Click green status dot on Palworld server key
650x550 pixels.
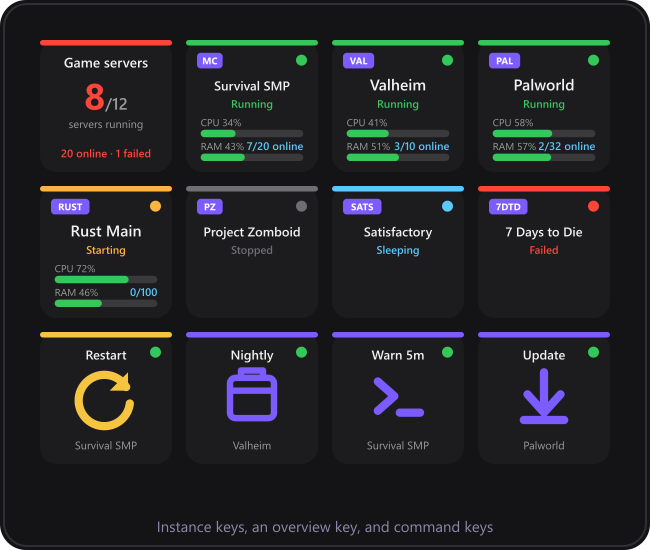pos(593,61)
